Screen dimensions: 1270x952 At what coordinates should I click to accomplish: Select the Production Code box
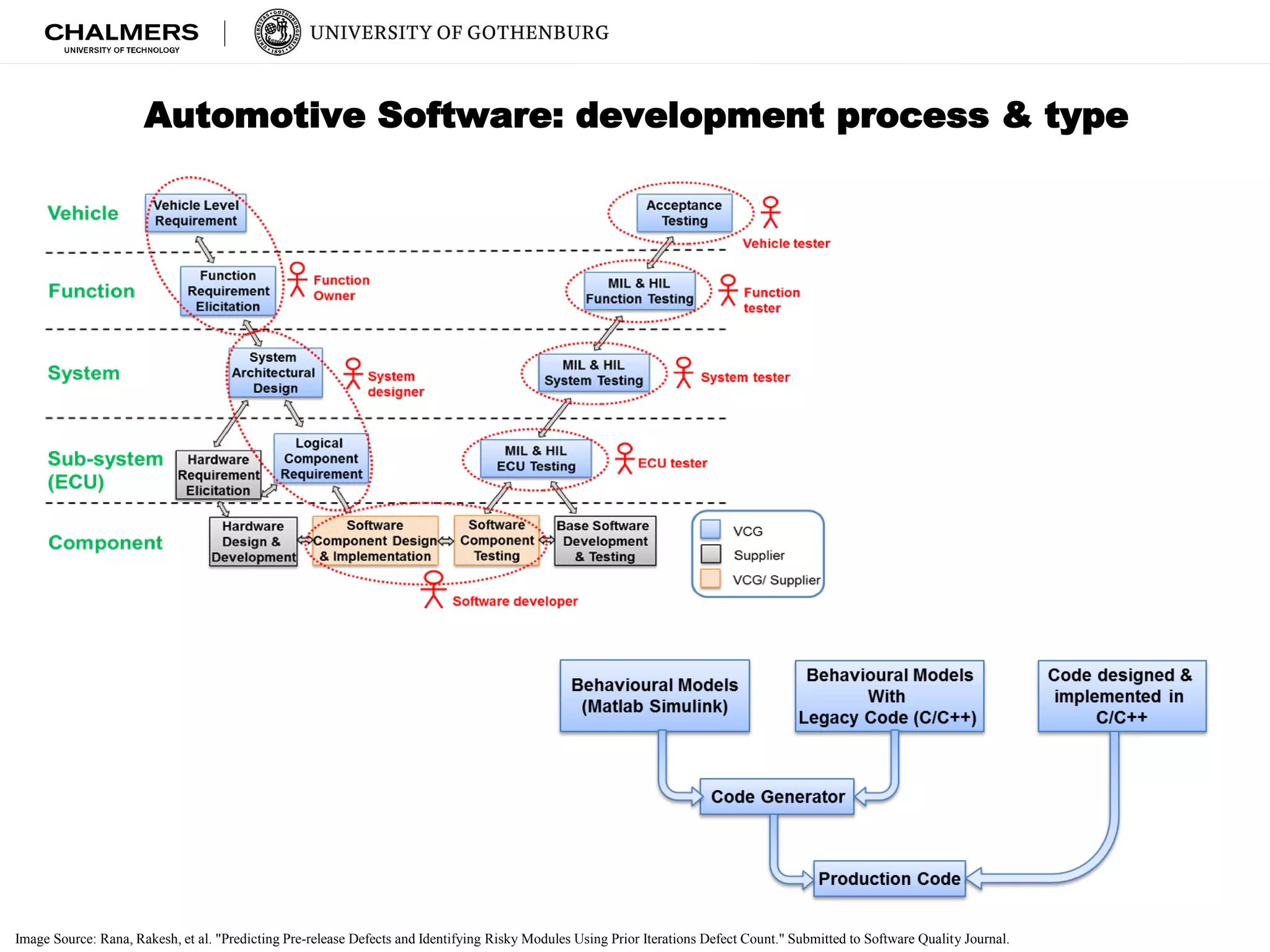pos(889,878)
